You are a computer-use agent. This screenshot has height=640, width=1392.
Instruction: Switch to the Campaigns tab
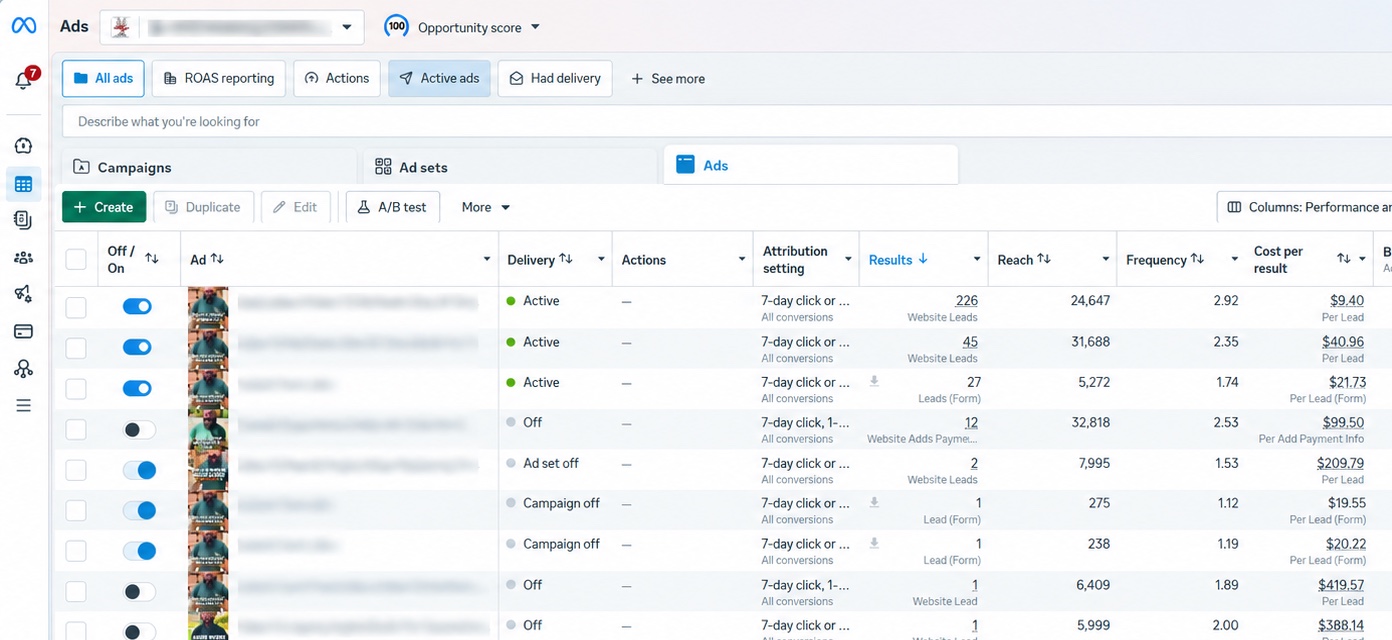pos(209,167)
